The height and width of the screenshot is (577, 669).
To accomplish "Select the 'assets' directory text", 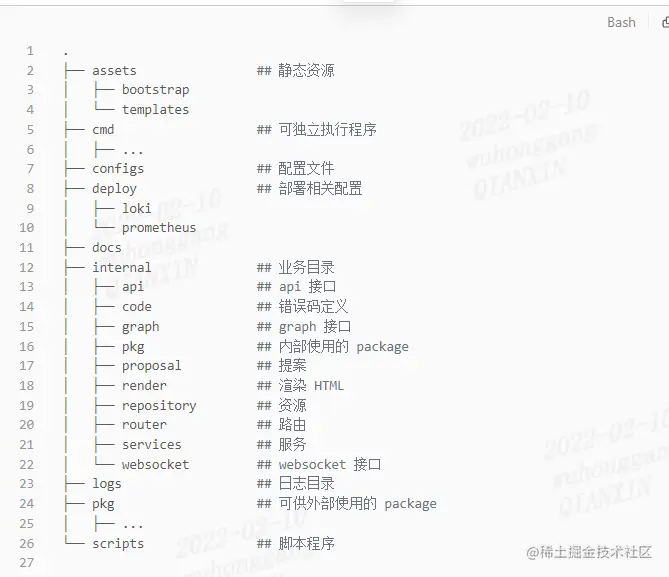I will (x=114, y=70).
